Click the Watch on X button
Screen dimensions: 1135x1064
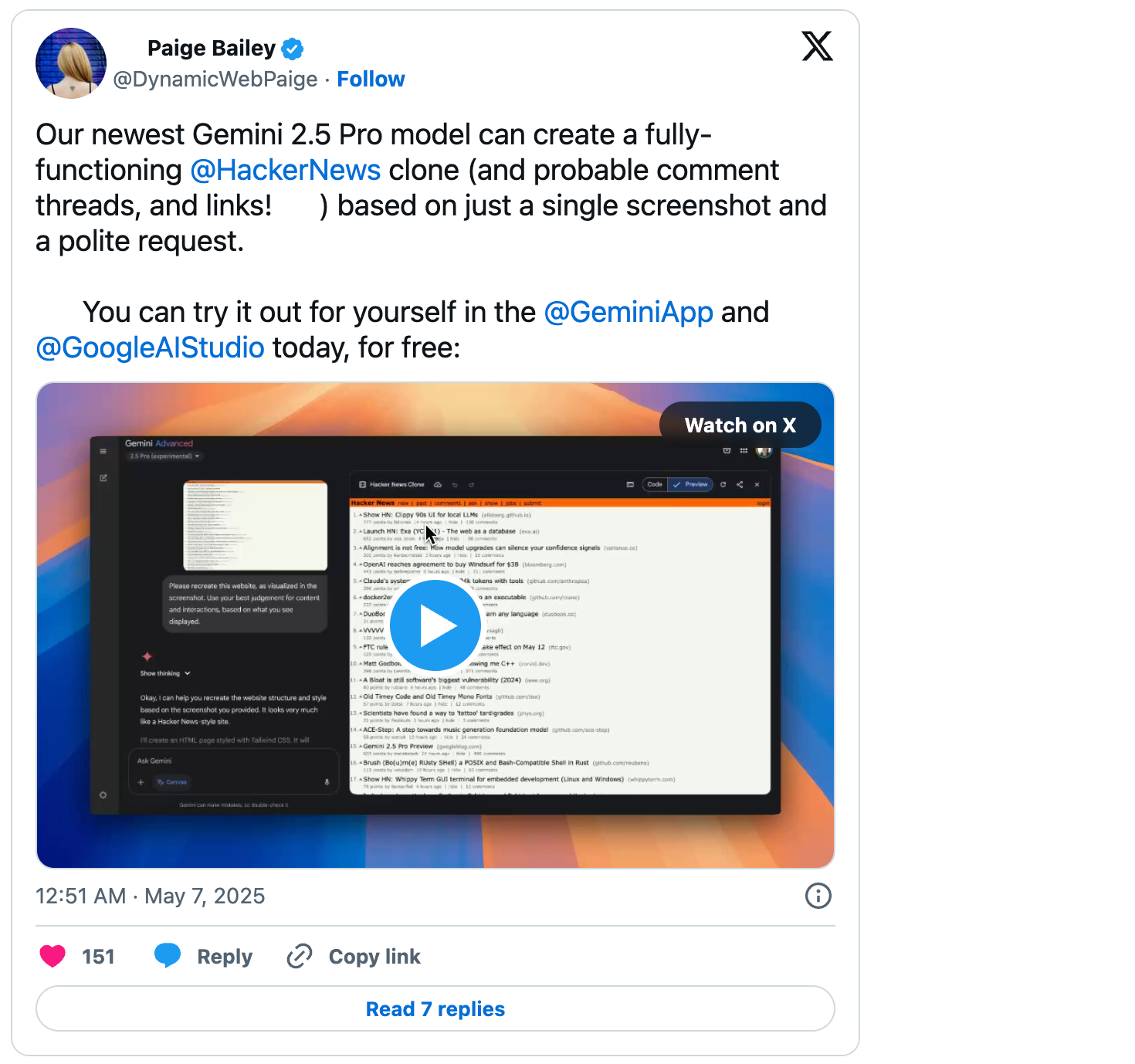(740, 425)
